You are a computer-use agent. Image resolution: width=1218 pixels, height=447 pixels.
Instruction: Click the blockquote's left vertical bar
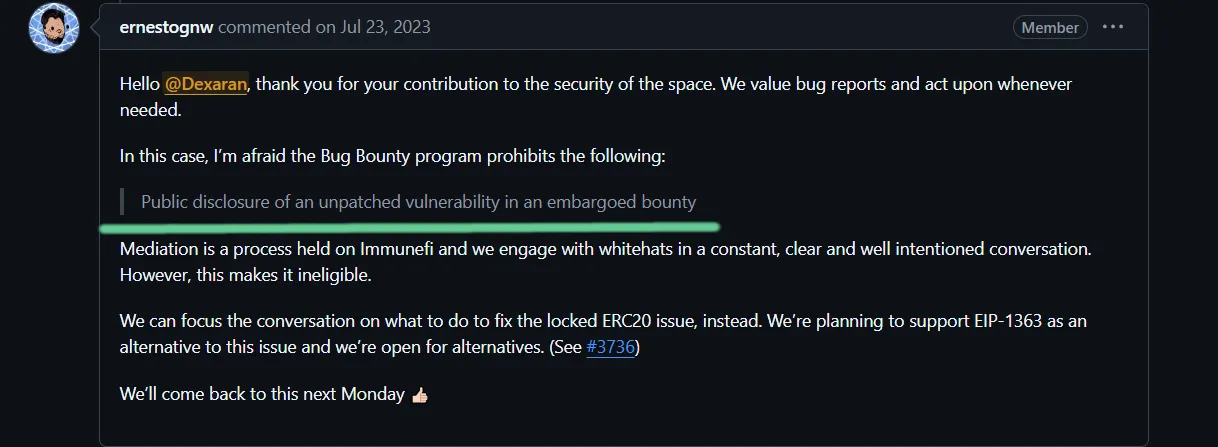(x=122, y=202)
